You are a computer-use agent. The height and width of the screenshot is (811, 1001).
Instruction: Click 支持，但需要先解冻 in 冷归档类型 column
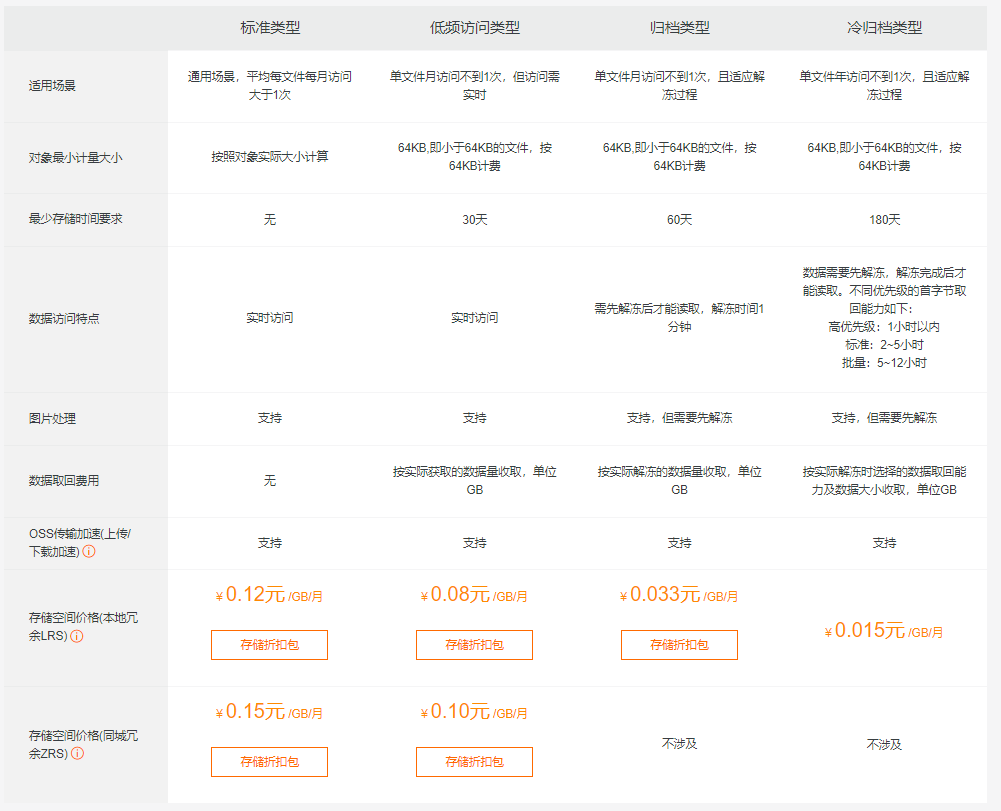click(884, 418)
